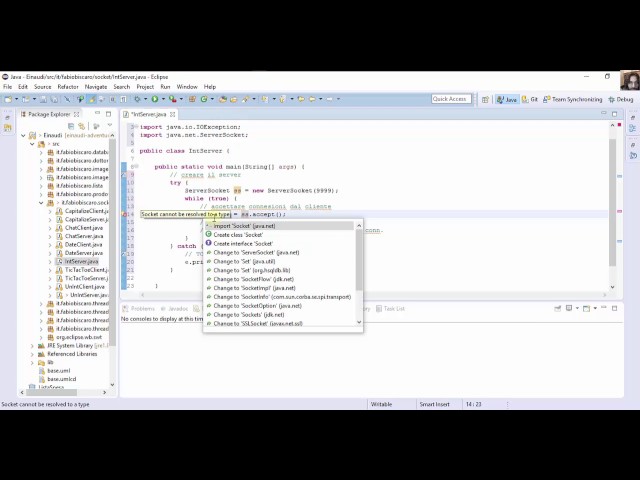Switch to the Task List tab
This screenshot has width=640, height=480.
390,309
